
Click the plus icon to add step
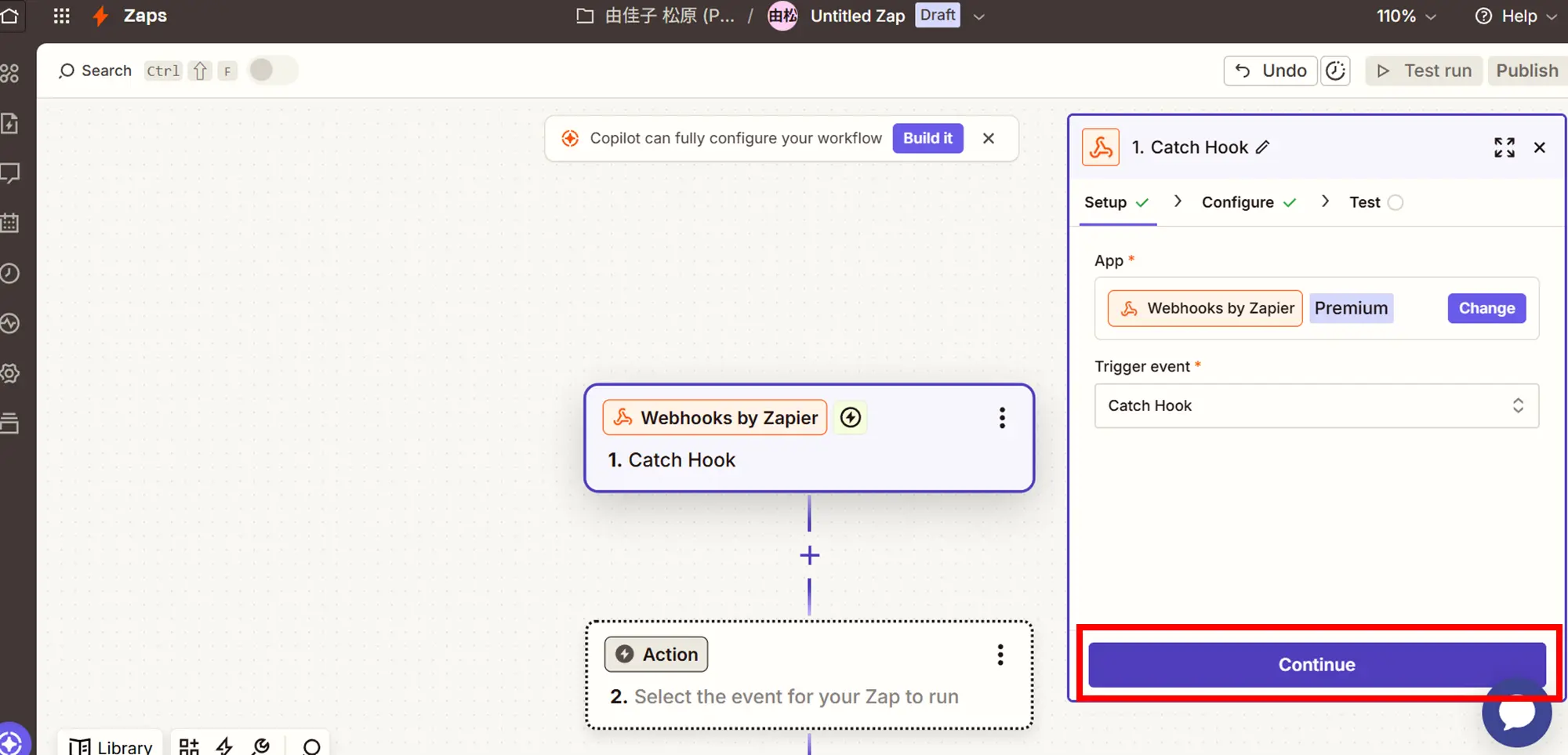pos(809,556)
